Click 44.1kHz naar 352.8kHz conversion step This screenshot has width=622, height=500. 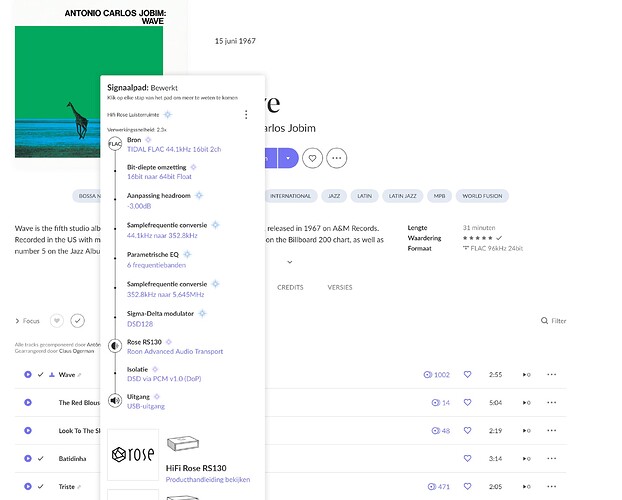[x=162, y=235]
